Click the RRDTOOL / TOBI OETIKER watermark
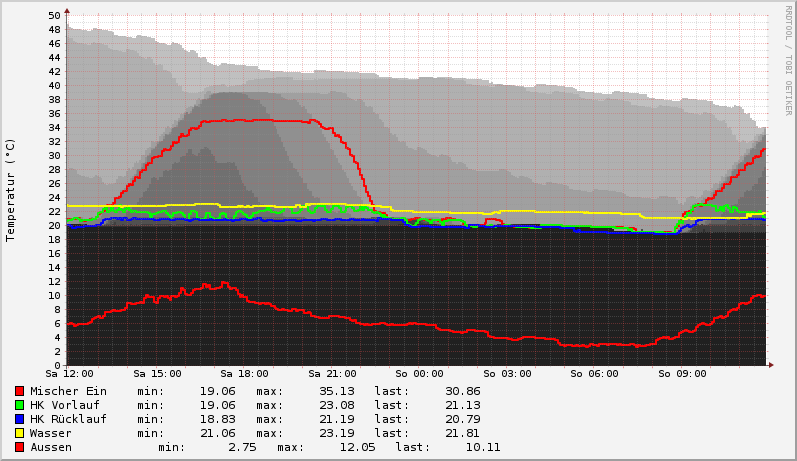 point(788,60)
